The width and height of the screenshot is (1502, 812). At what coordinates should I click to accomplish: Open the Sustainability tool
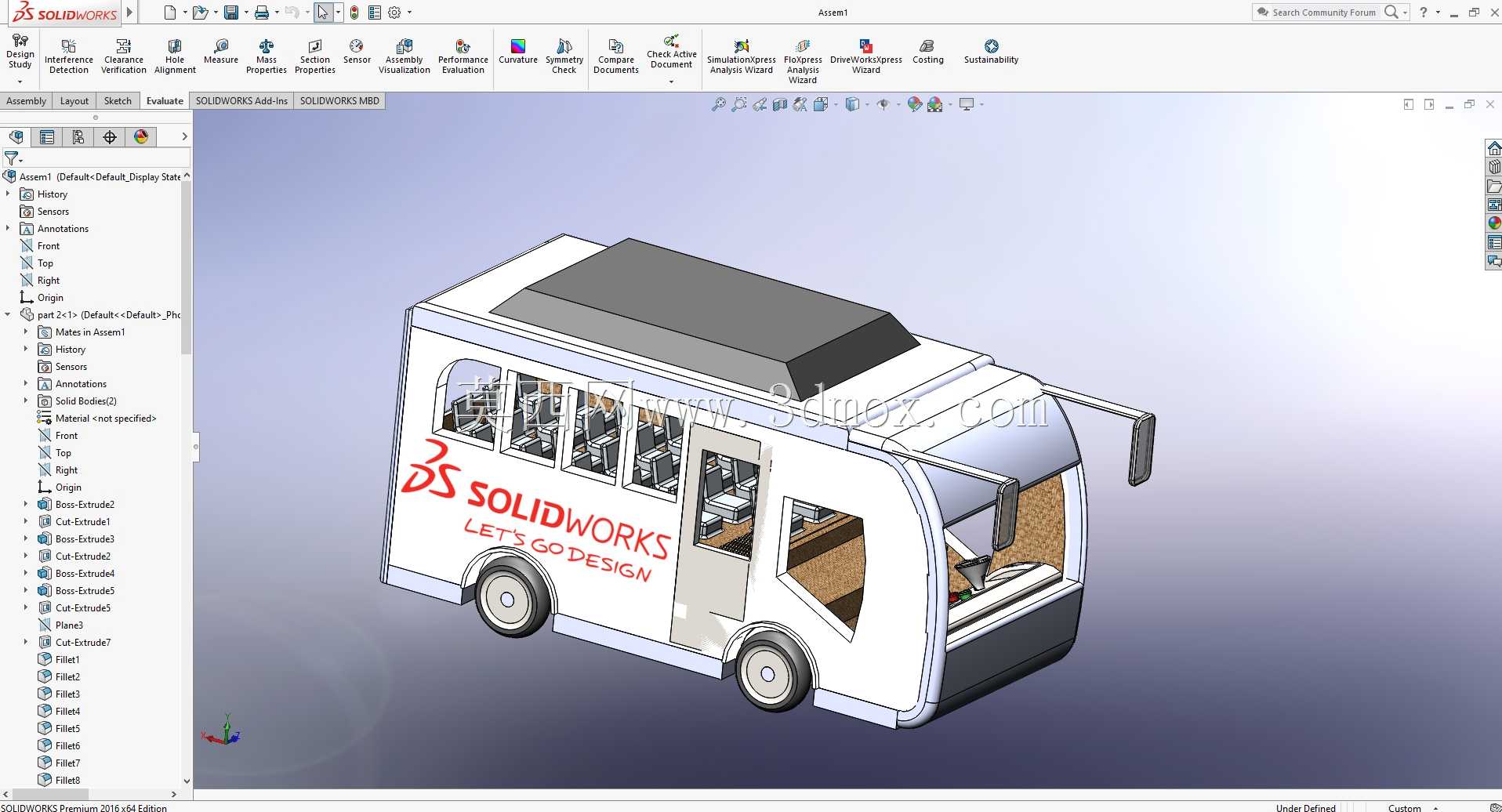(x=991, y=52)
